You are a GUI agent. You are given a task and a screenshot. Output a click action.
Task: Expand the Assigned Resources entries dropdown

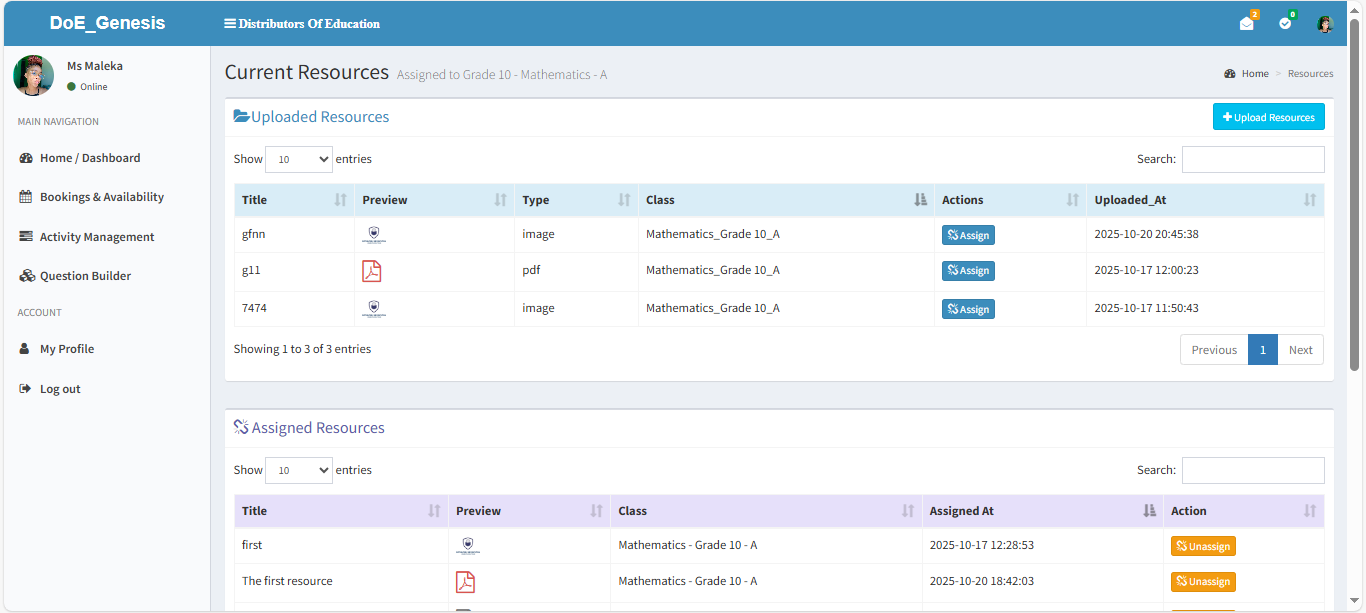click(298, 470)
